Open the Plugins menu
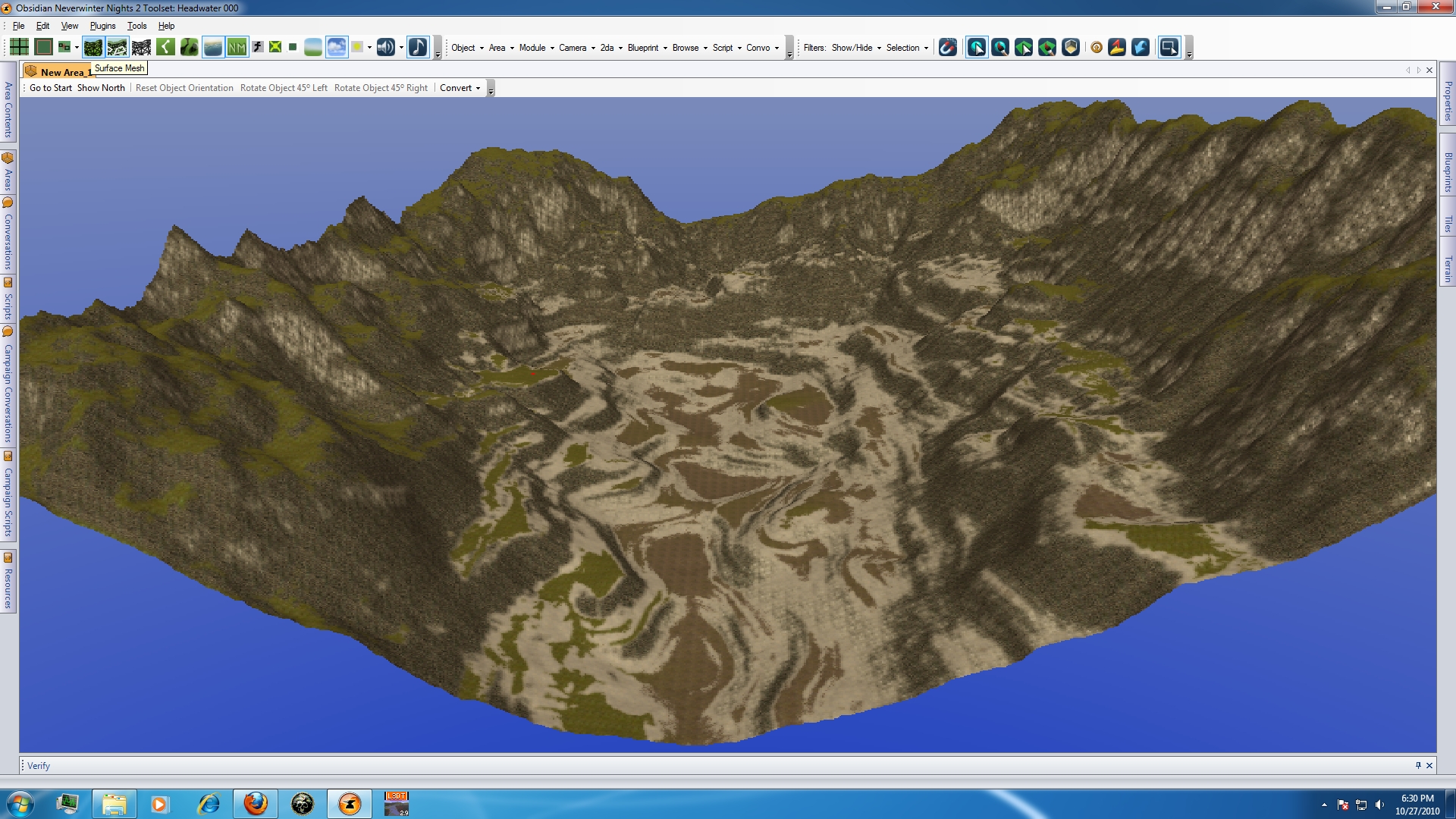Image resolution: width=1456 pixels, height=819 pixels. click(x=102, y=26)
